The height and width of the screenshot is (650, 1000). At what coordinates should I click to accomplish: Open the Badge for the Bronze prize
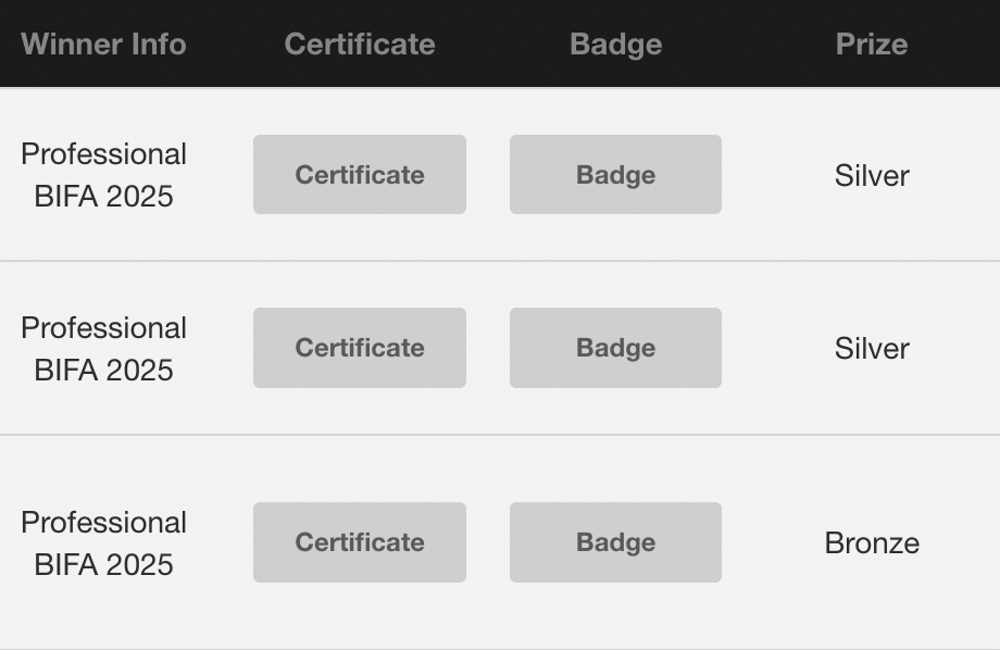615,542
